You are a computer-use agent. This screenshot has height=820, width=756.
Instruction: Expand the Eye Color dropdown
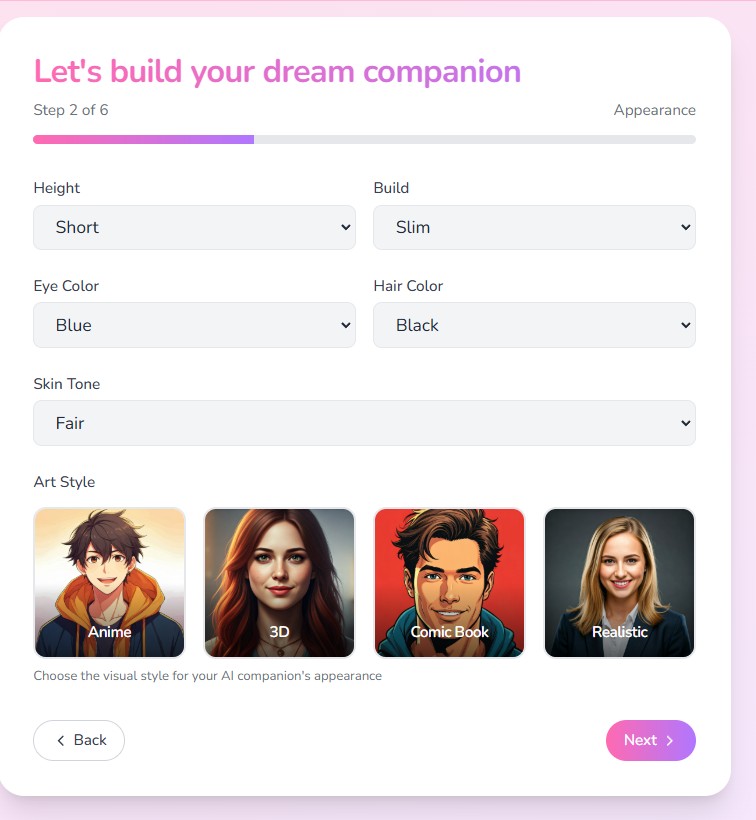[x=194, y=325]
